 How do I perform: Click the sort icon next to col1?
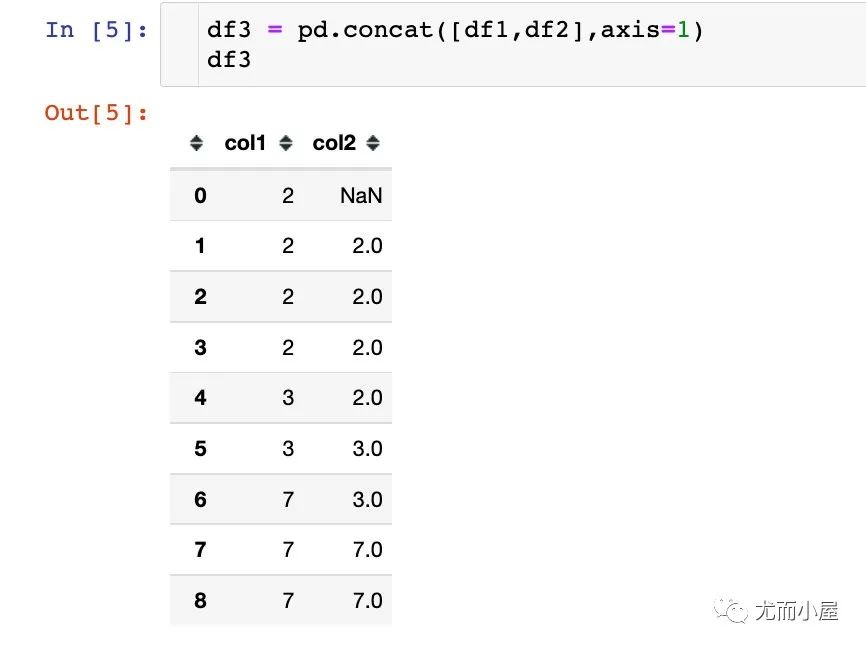coord(286,143)
